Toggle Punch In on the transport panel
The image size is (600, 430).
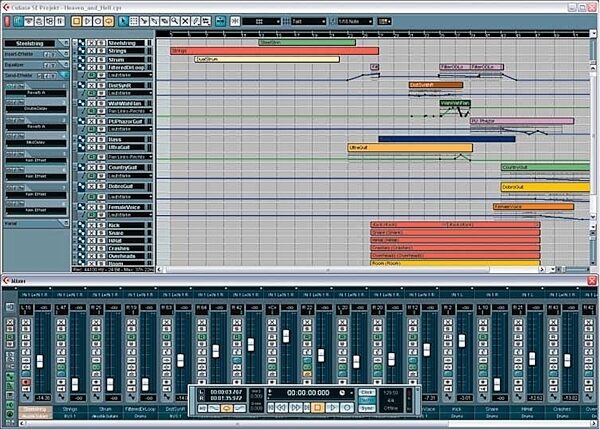coord(214,409)
